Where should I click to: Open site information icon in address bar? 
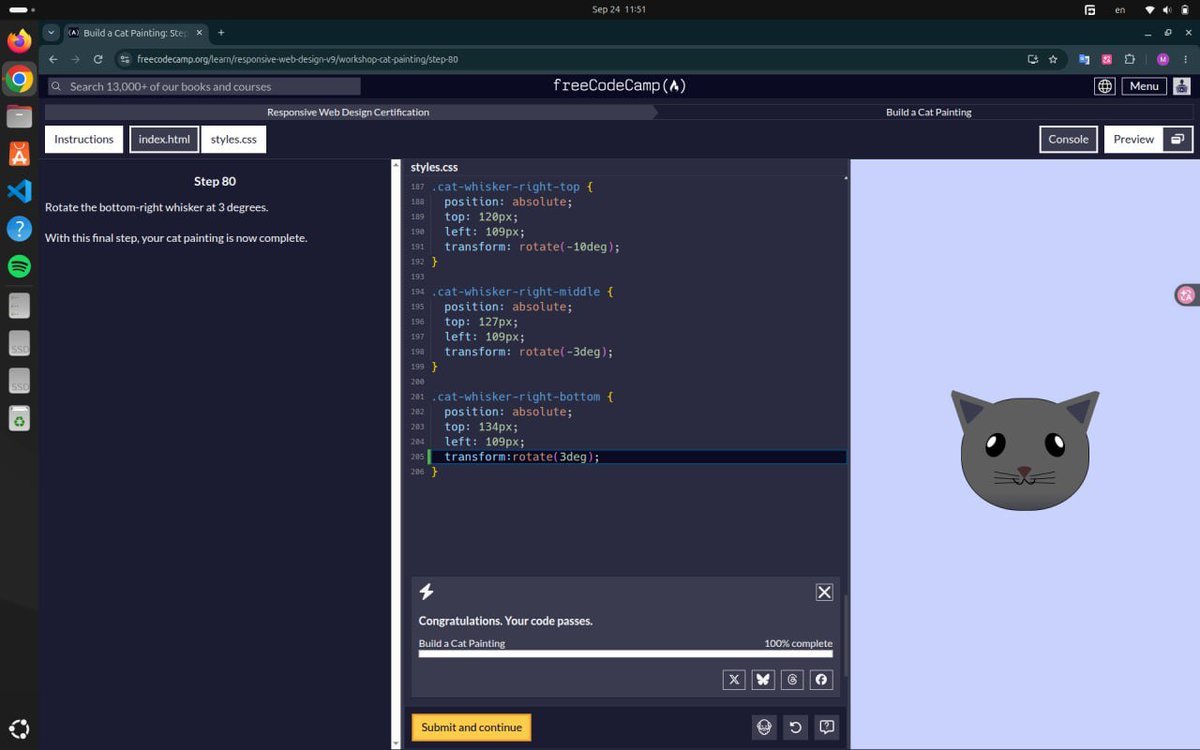pyautogui.click(x=125, y=59)
